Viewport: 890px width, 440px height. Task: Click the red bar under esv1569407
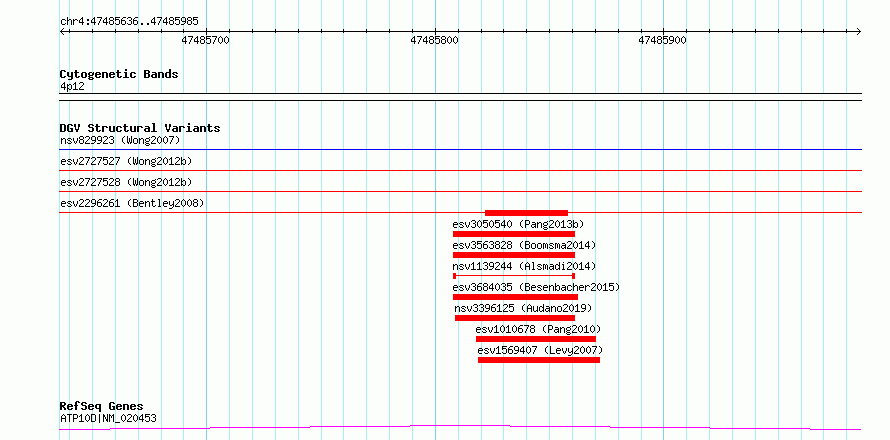coord(539,360)
